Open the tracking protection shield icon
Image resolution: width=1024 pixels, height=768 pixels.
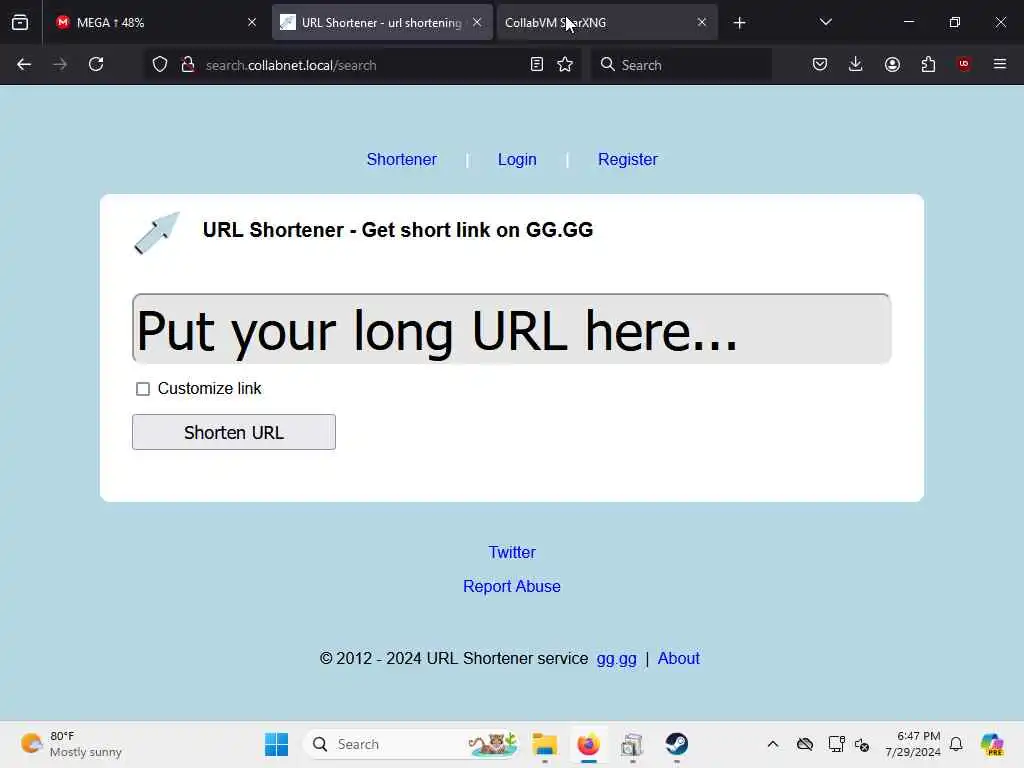[x=160, y=65]
